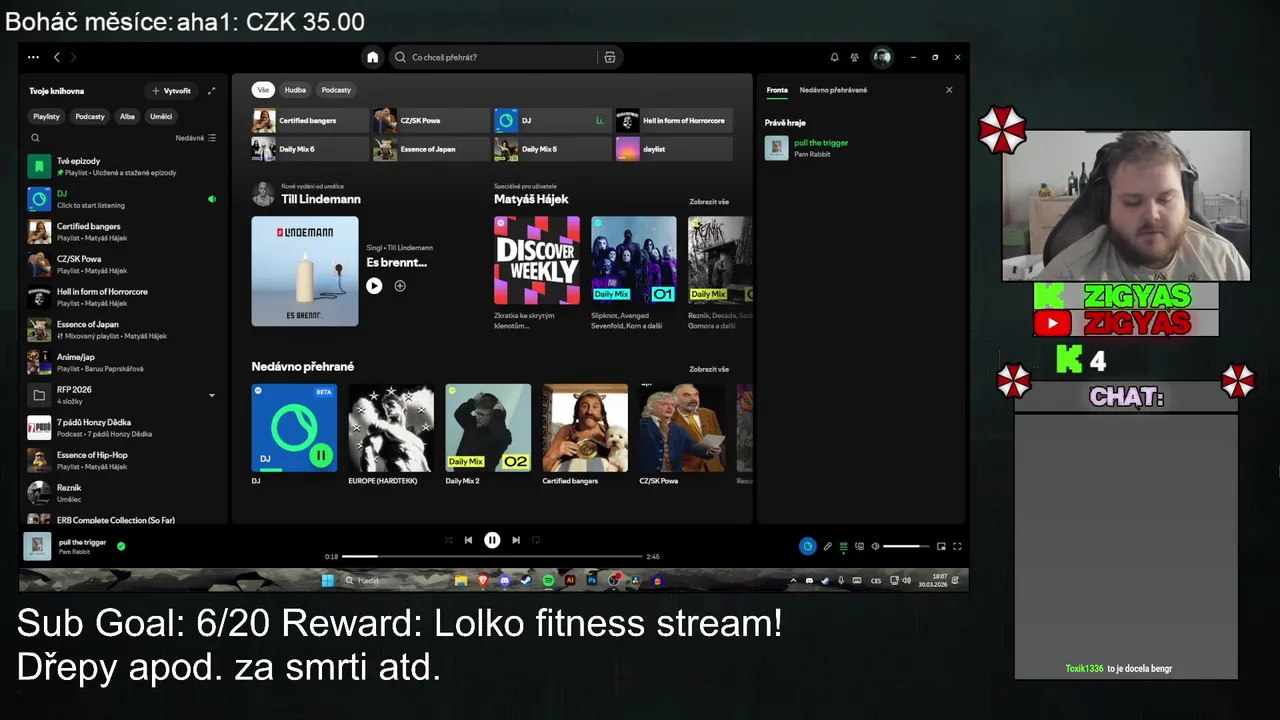Filter library by Playlisty chip

[x=47, y=116]
